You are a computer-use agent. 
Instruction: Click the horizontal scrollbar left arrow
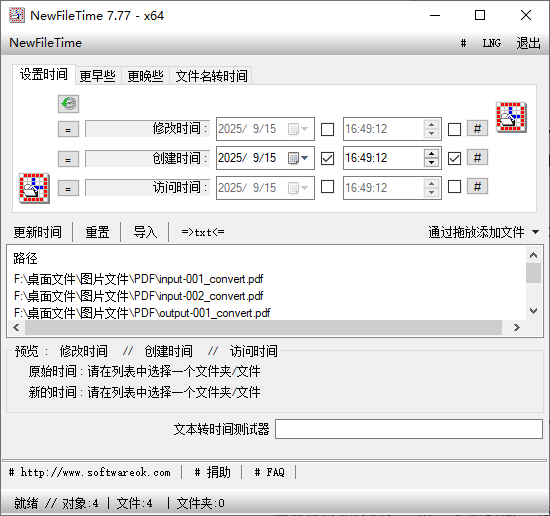click(16, 328)
